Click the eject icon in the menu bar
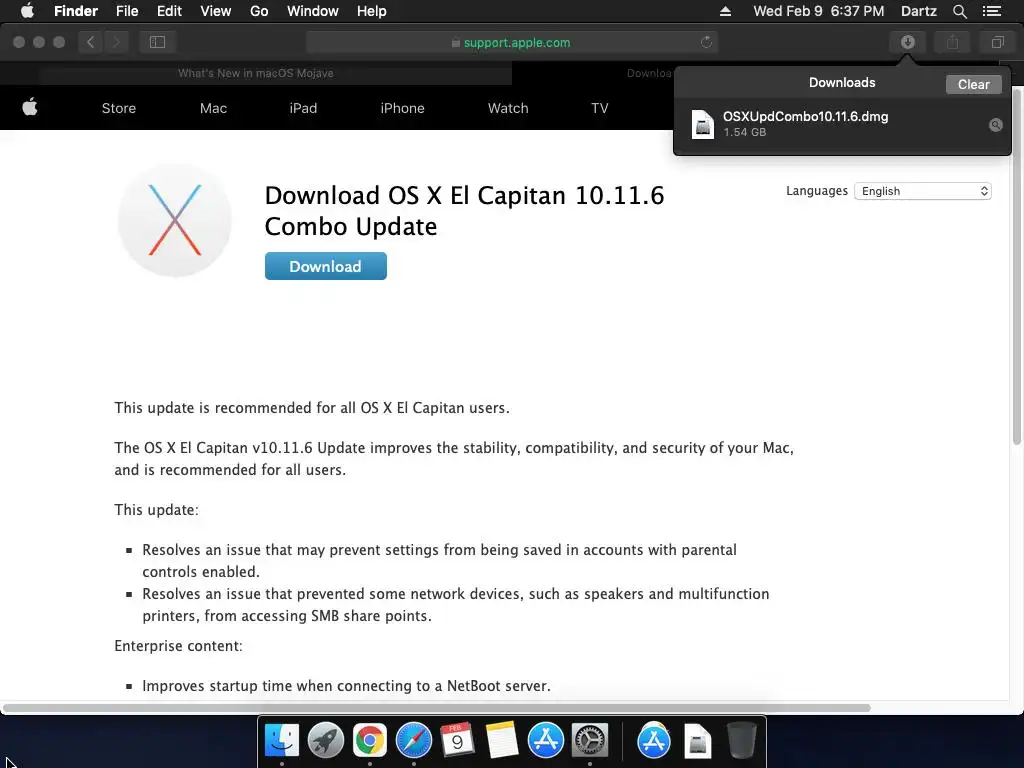 click(x=725, y=11)
